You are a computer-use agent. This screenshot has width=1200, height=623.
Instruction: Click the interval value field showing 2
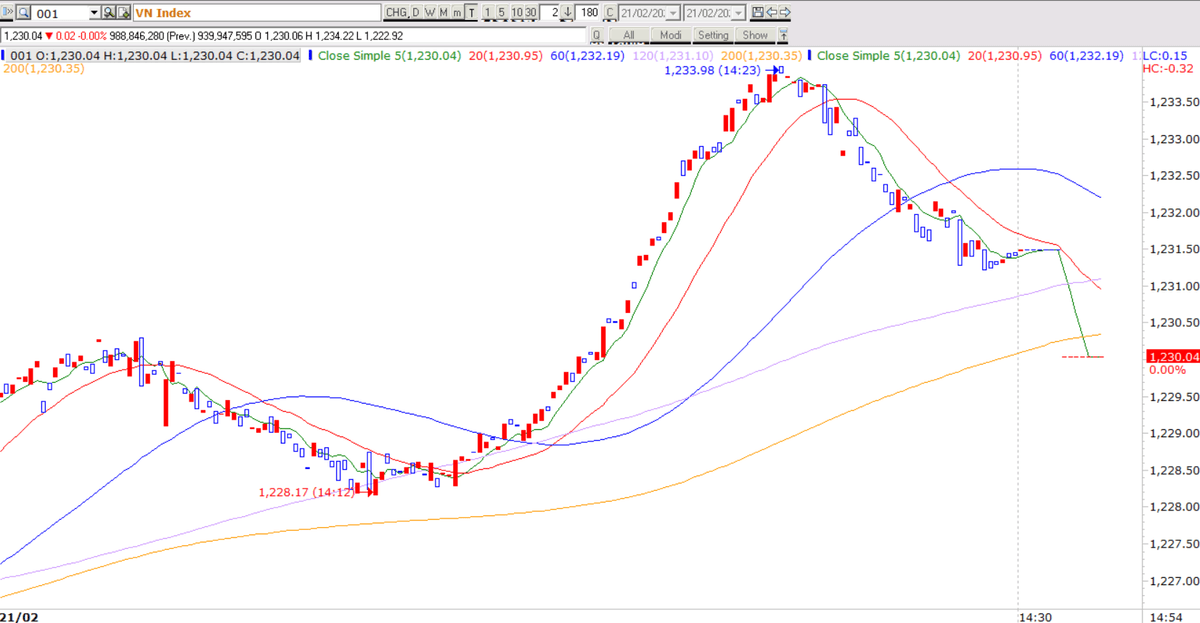pyautogui.click(x=550, y=13)
